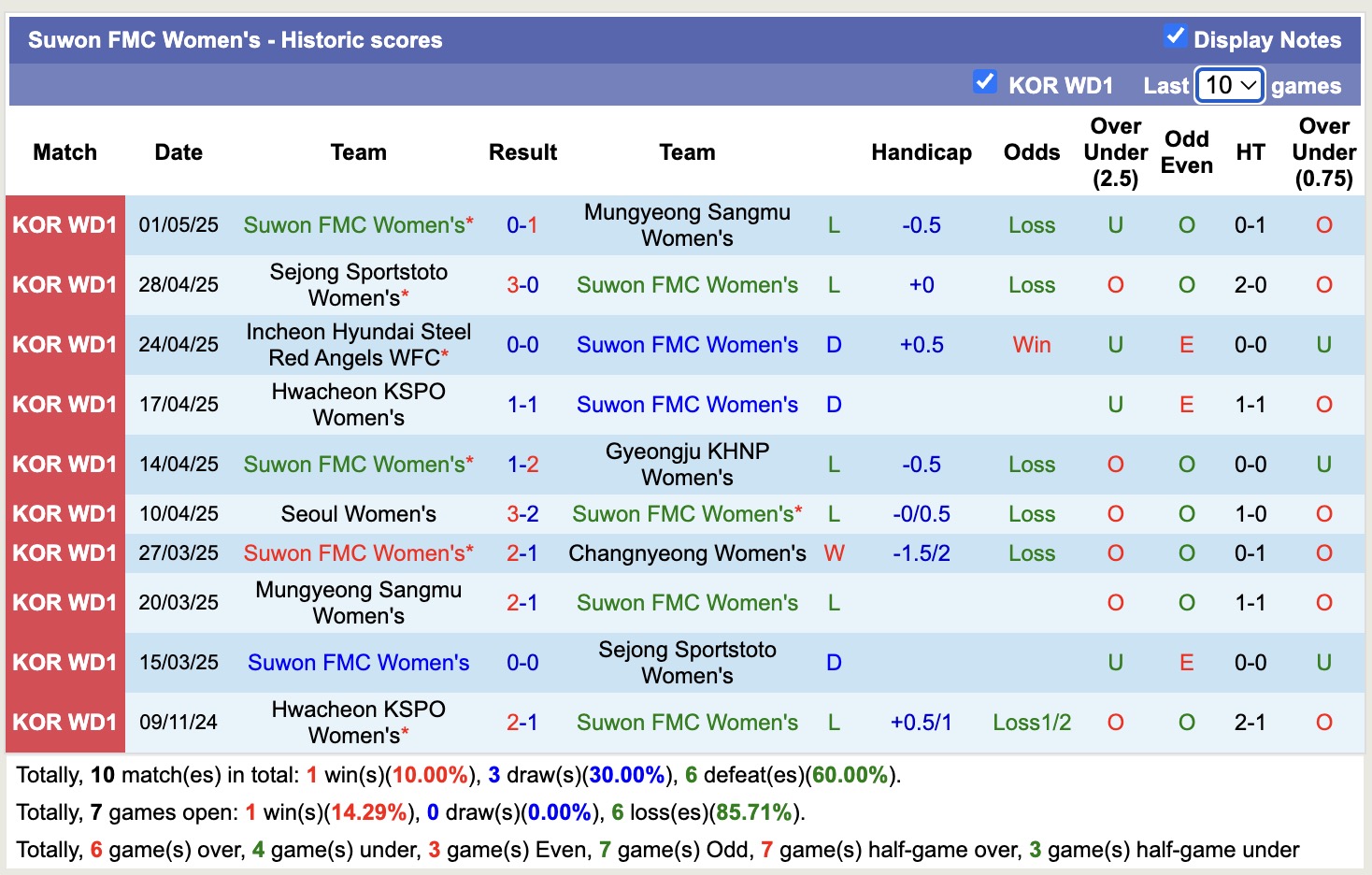Click the KOR WD1 red row label

pyautogui.click(x=64, y=224)
